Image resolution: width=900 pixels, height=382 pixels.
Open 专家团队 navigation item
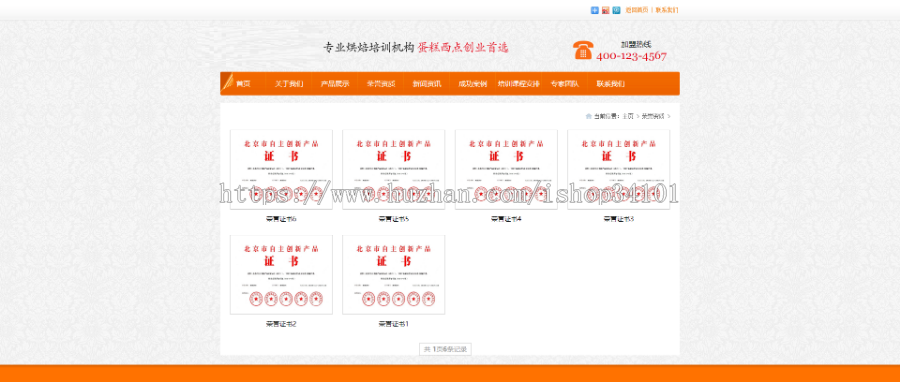point(564,84)
